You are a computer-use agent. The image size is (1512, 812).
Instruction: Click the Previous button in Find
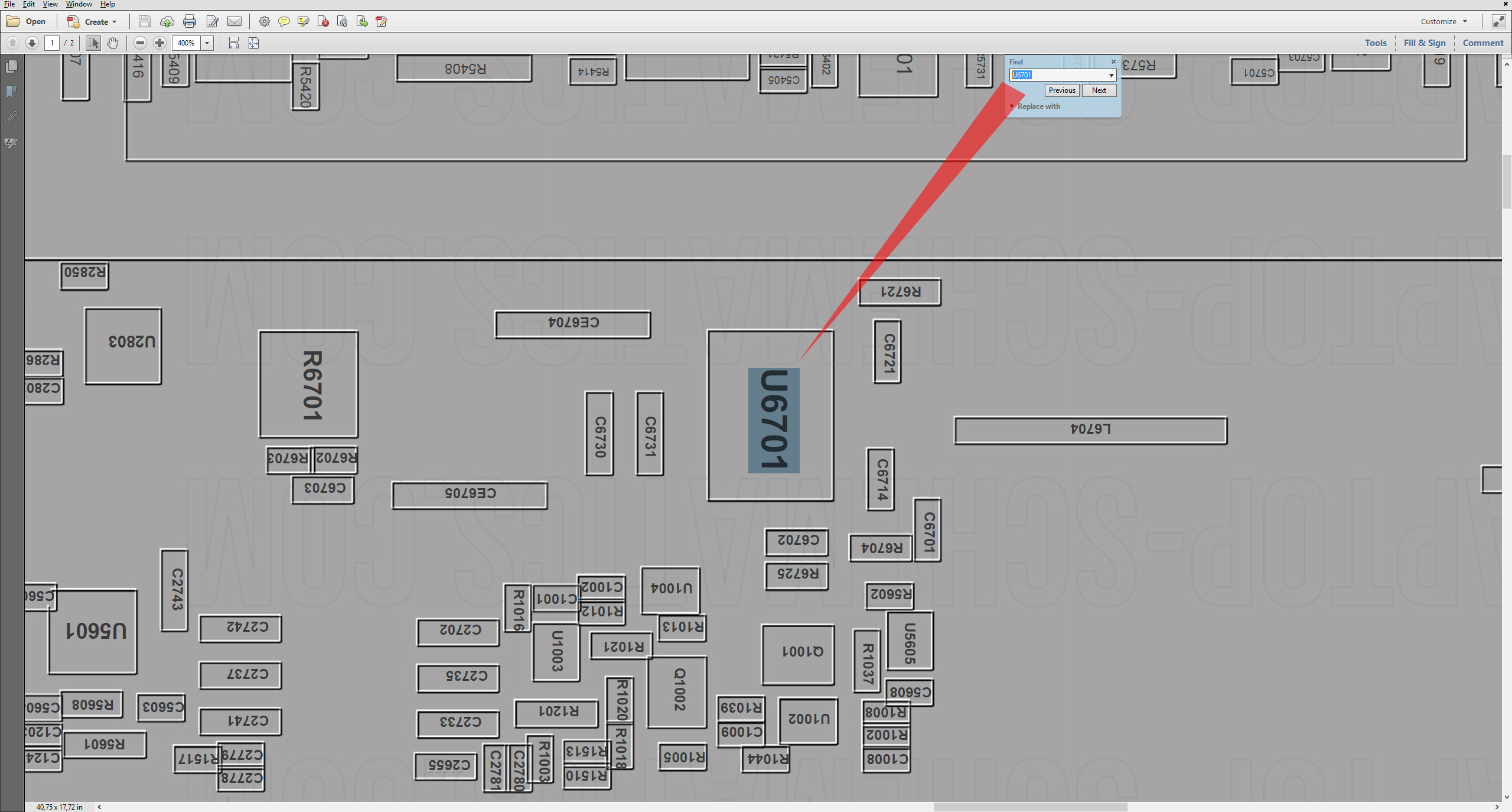tap(1061, 90)
